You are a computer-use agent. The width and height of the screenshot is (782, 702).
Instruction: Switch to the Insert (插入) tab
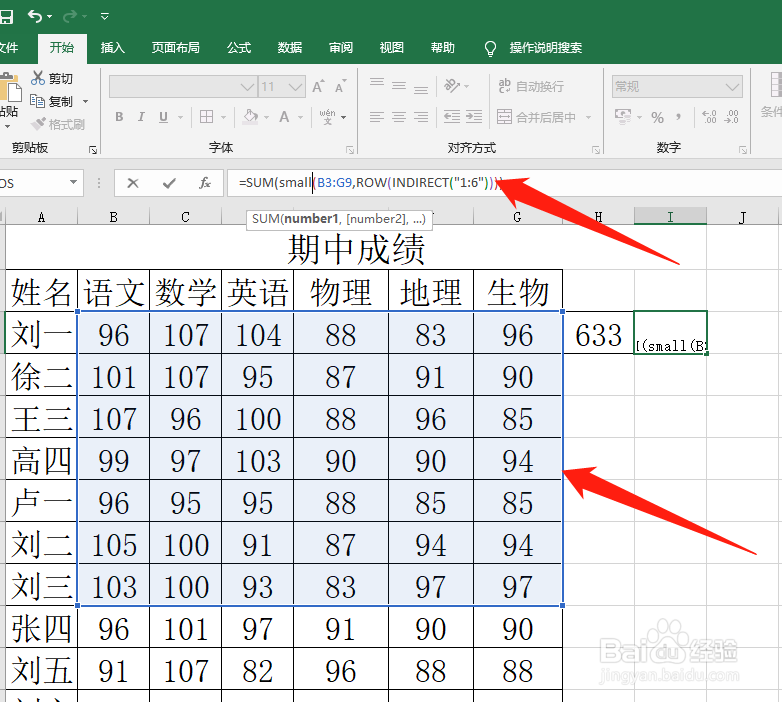[x=113, y=48]
